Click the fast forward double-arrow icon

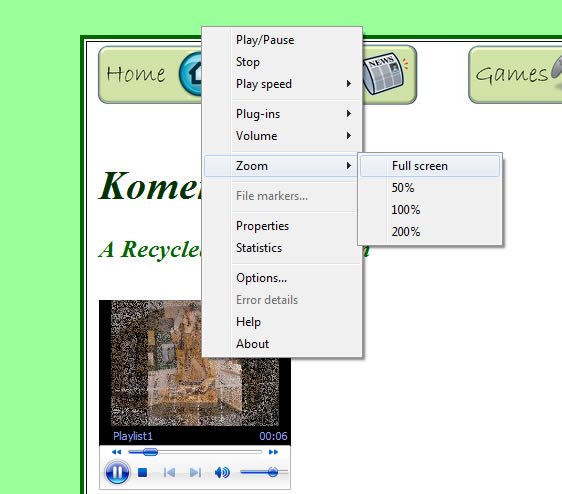pos(273,452)
